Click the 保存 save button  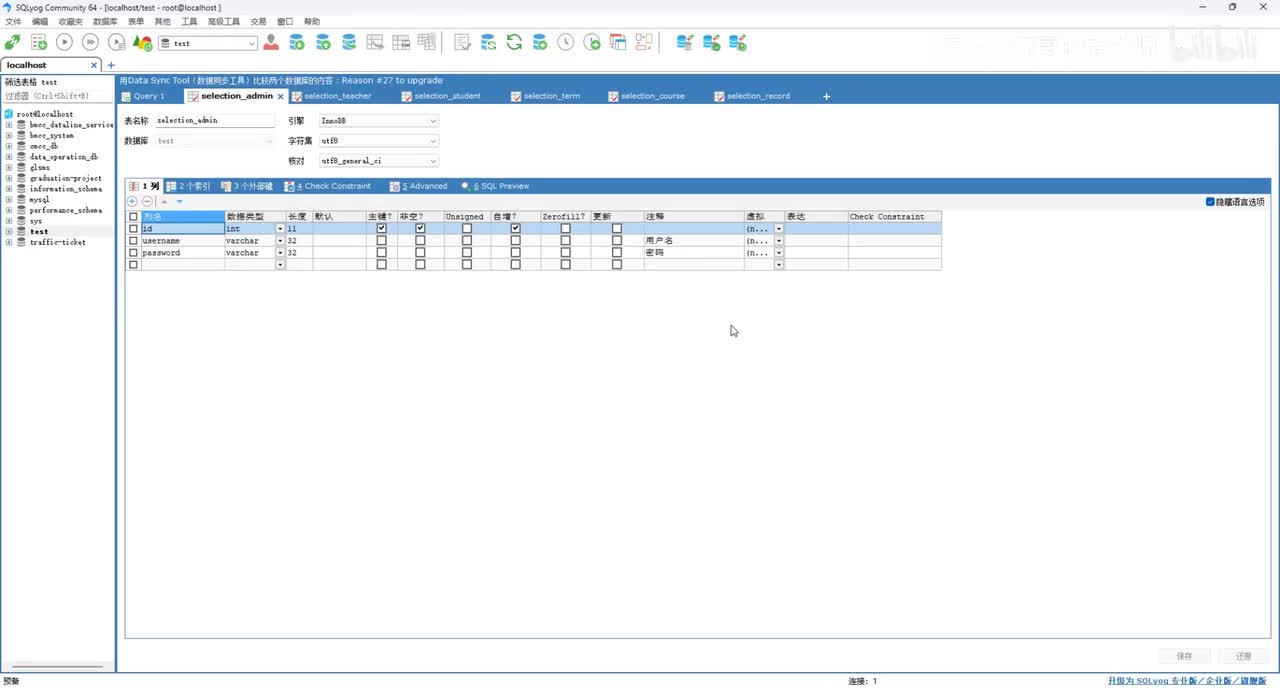pos(1184,656)
